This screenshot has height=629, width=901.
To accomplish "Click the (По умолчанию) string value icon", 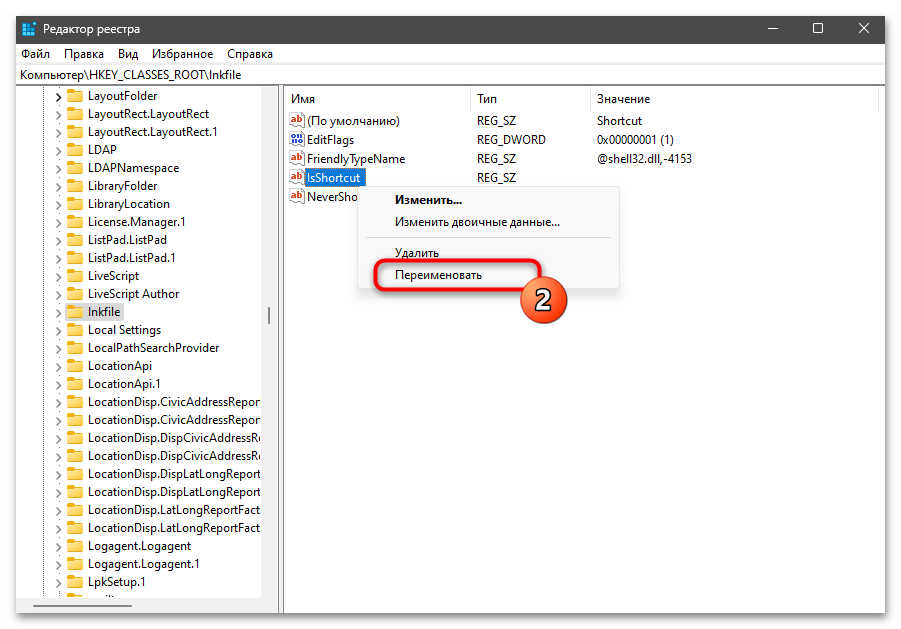I will click(x=296, y=121).
